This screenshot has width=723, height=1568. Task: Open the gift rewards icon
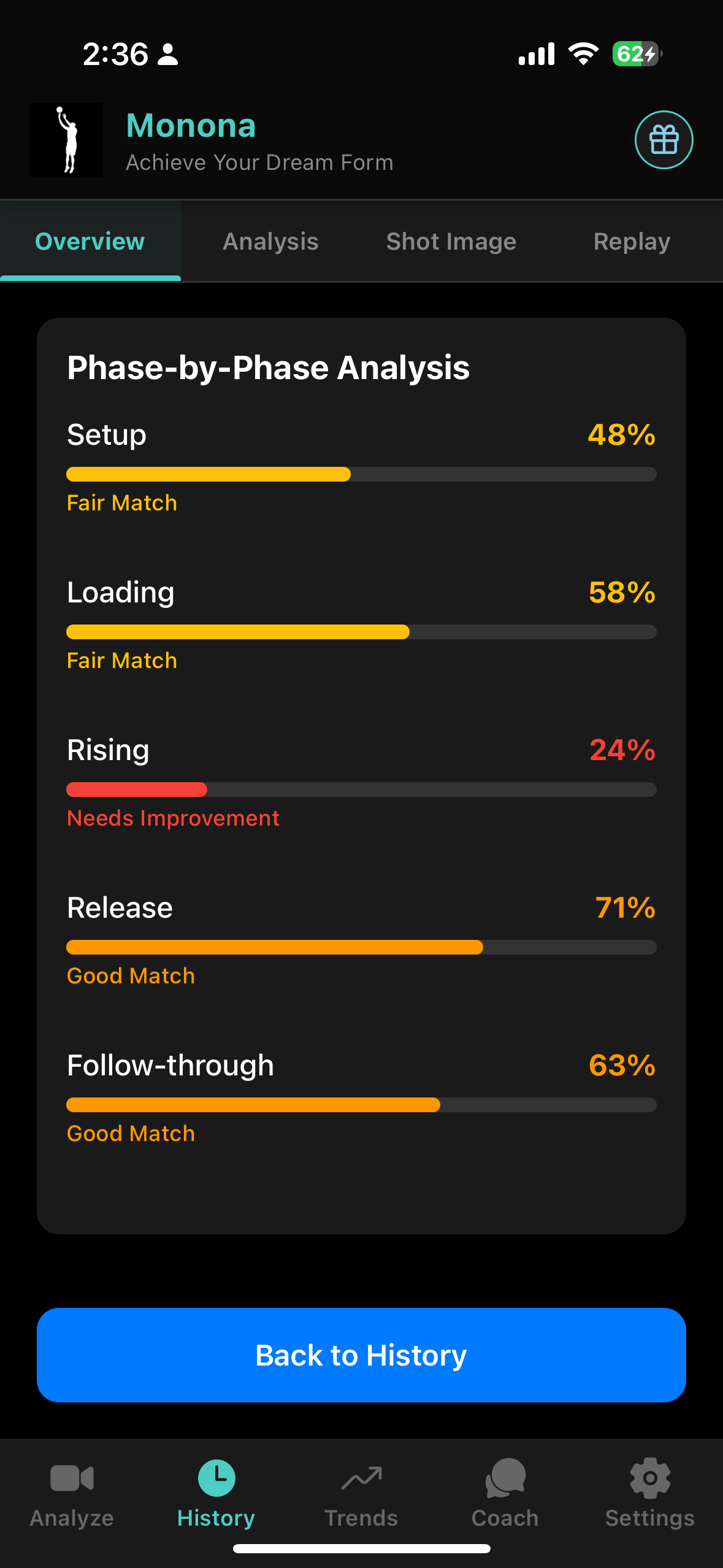pyautogui.click(x=664, y=140)
